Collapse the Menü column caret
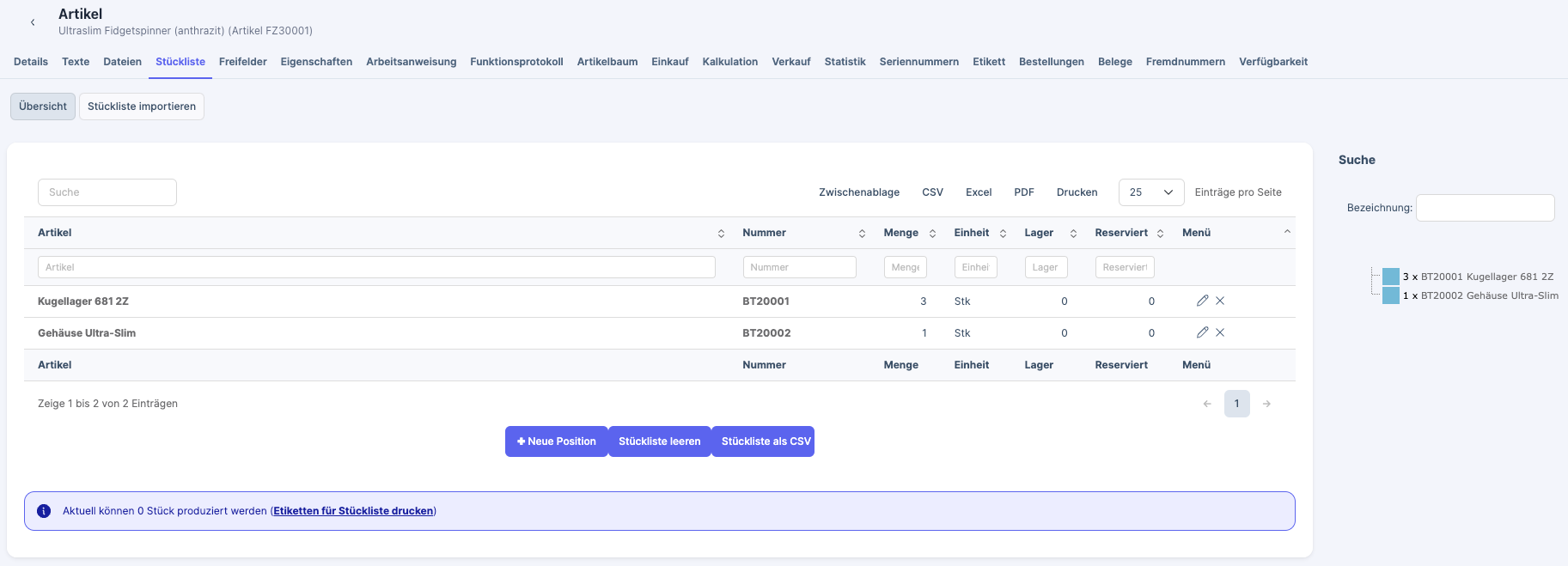Screen dimensions: 1568x566 coord(1287,232)
